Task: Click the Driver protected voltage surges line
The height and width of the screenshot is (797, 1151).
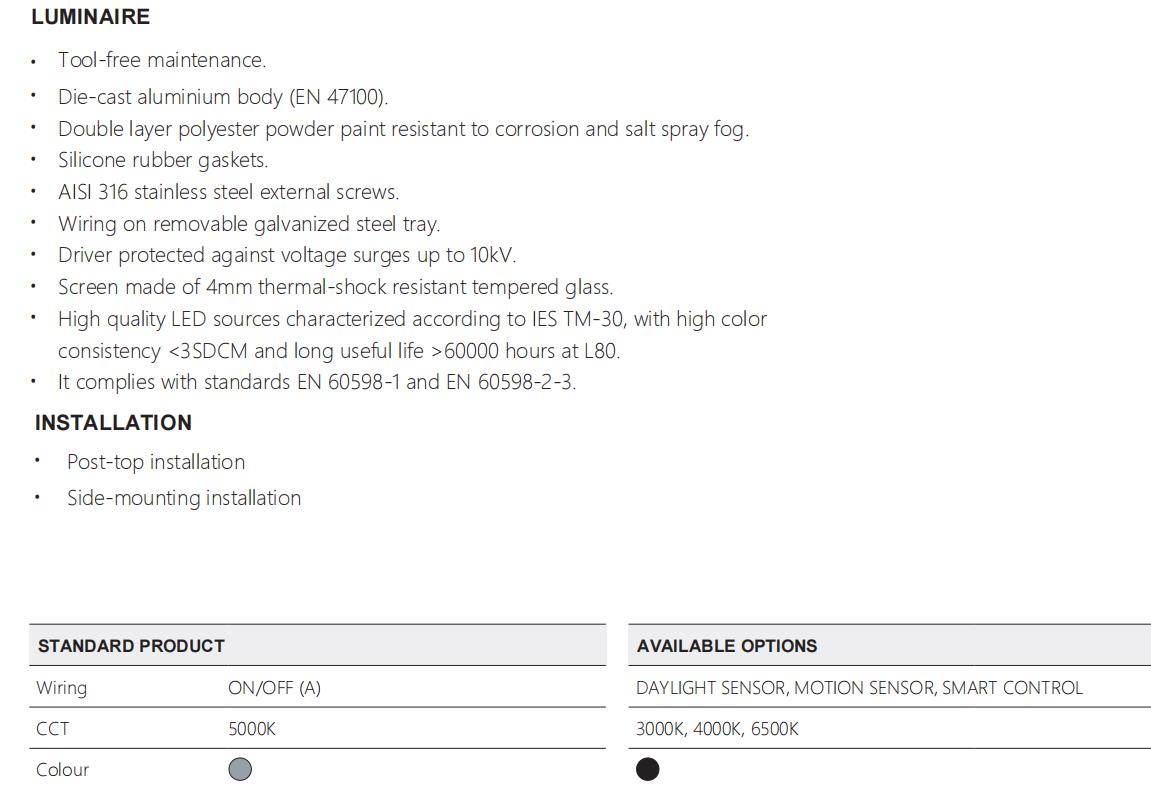Action: pyautogui.click(x=287, y=255)
